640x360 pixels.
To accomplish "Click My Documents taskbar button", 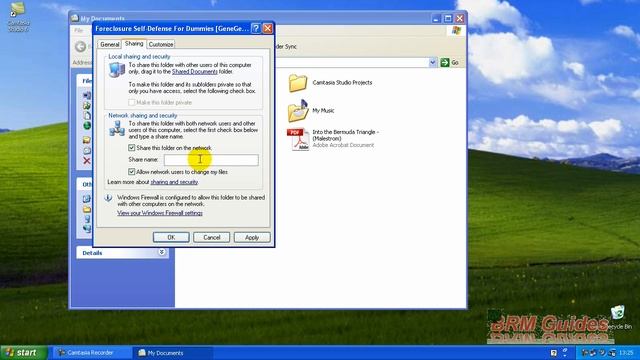I will pyautogui.click(x=174, y=353).
